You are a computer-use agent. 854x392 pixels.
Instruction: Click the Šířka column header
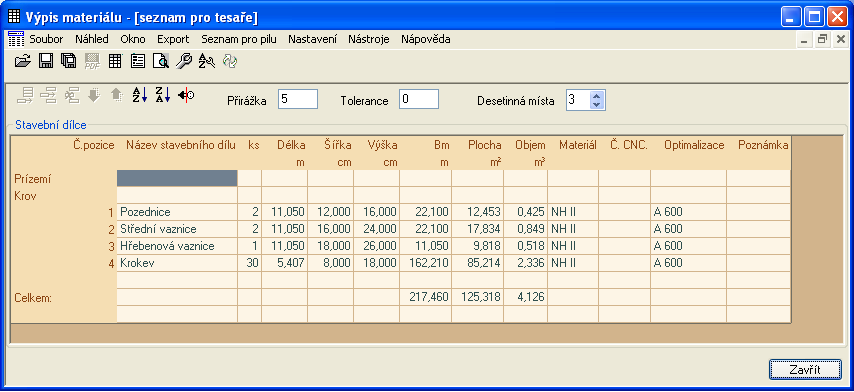pyautogui.click(x=338, y=145)
